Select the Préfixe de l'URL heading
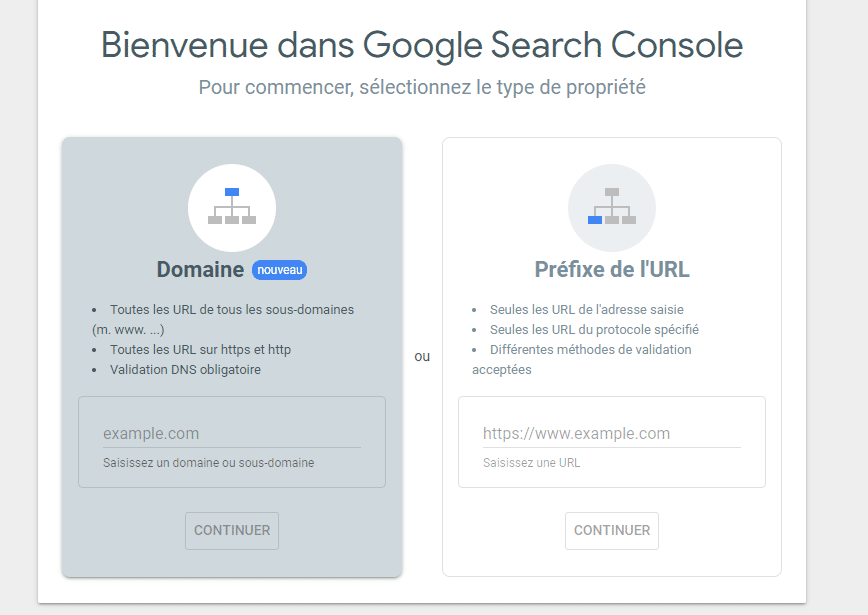 click(612, 270)
